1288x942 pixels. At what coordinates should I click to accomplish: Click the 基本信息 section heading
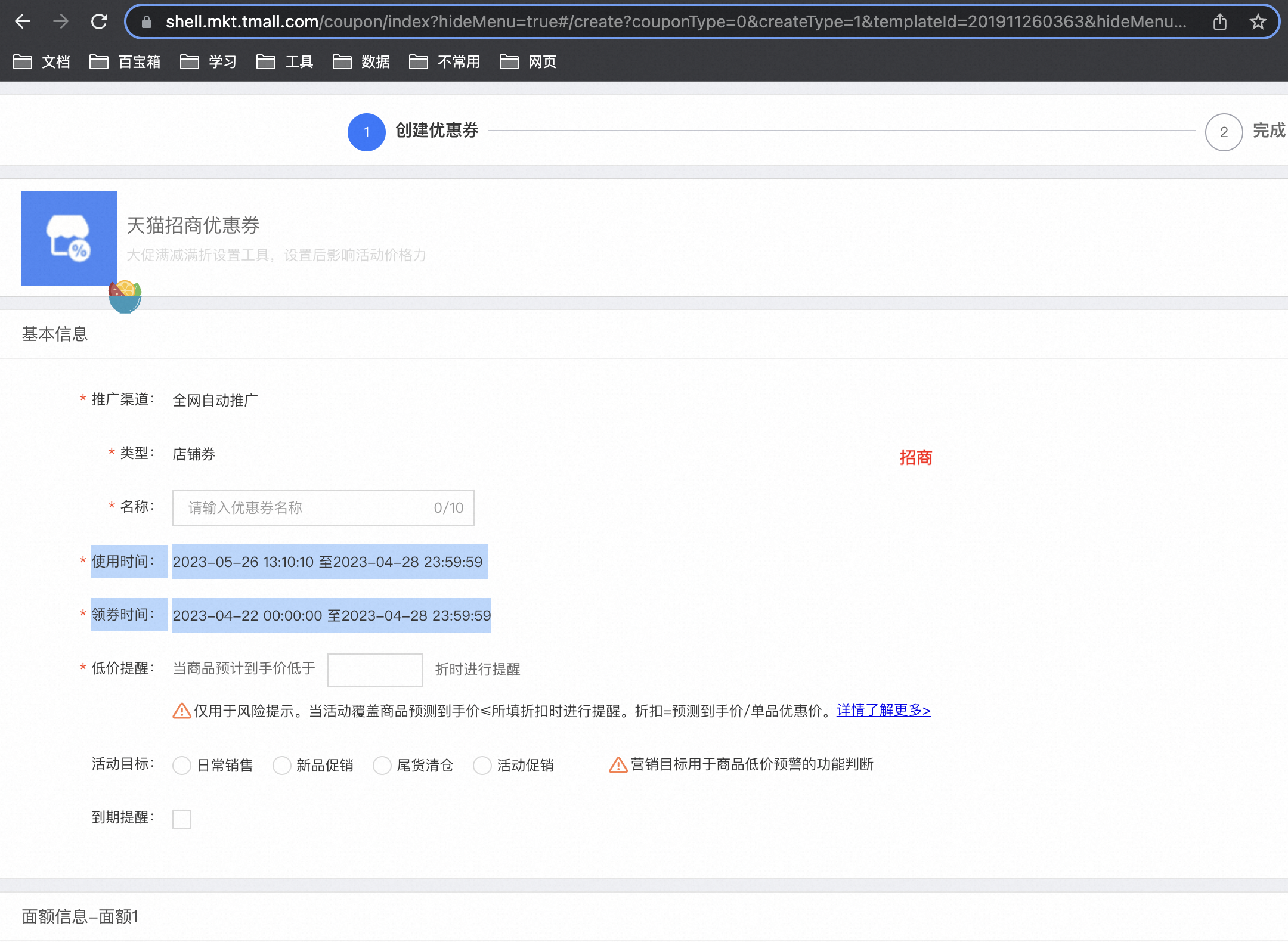[55, 334]
